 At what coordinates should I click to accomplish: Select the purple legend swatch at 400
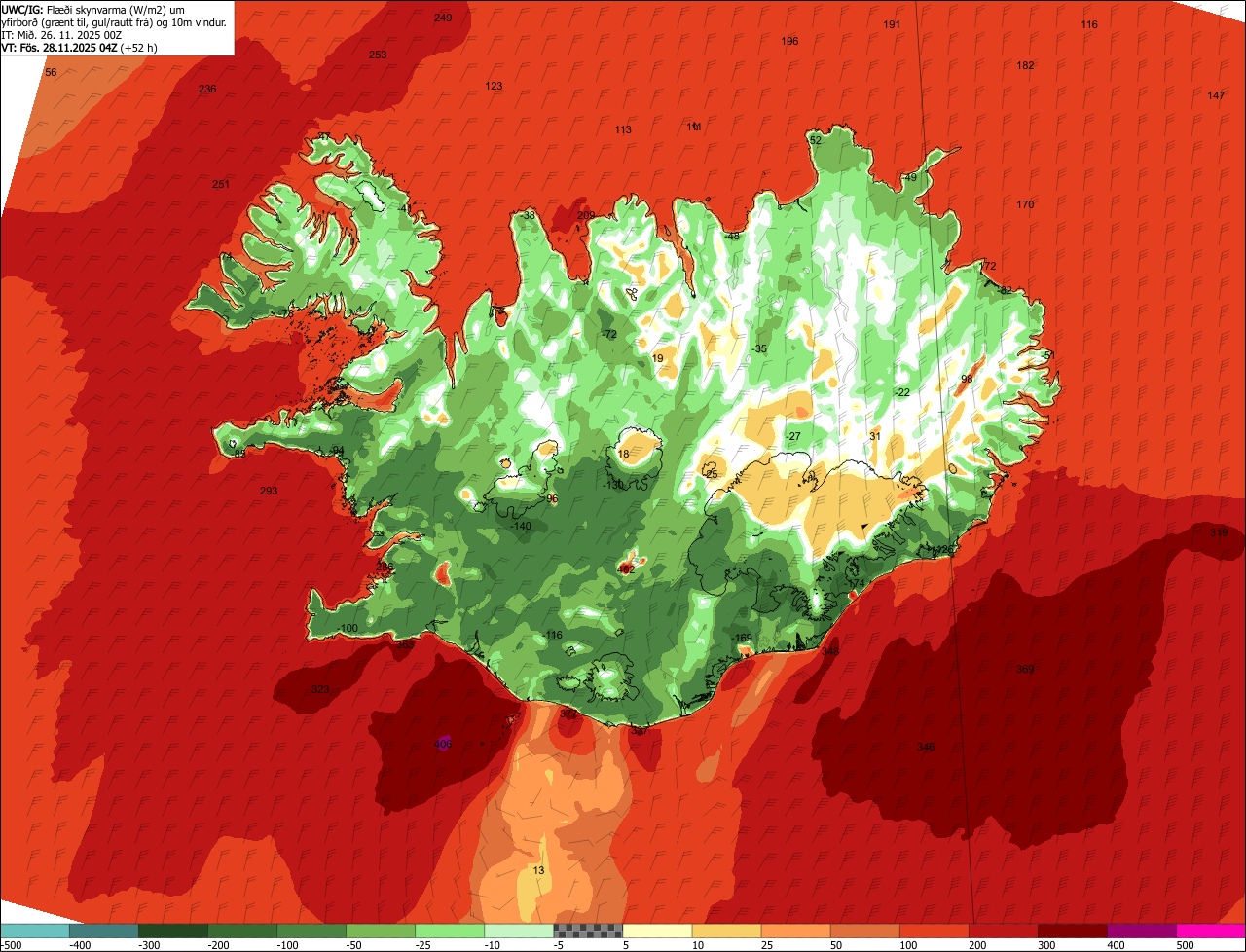pyautogui.click(x=1140, y=930)
